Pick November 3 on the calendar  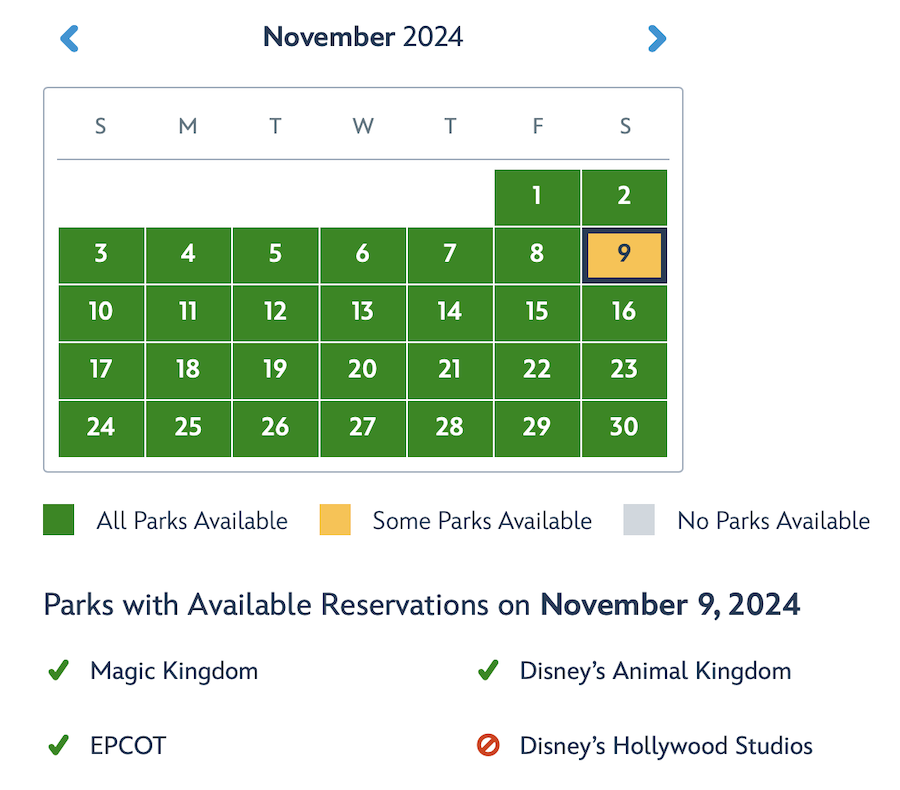101,255
